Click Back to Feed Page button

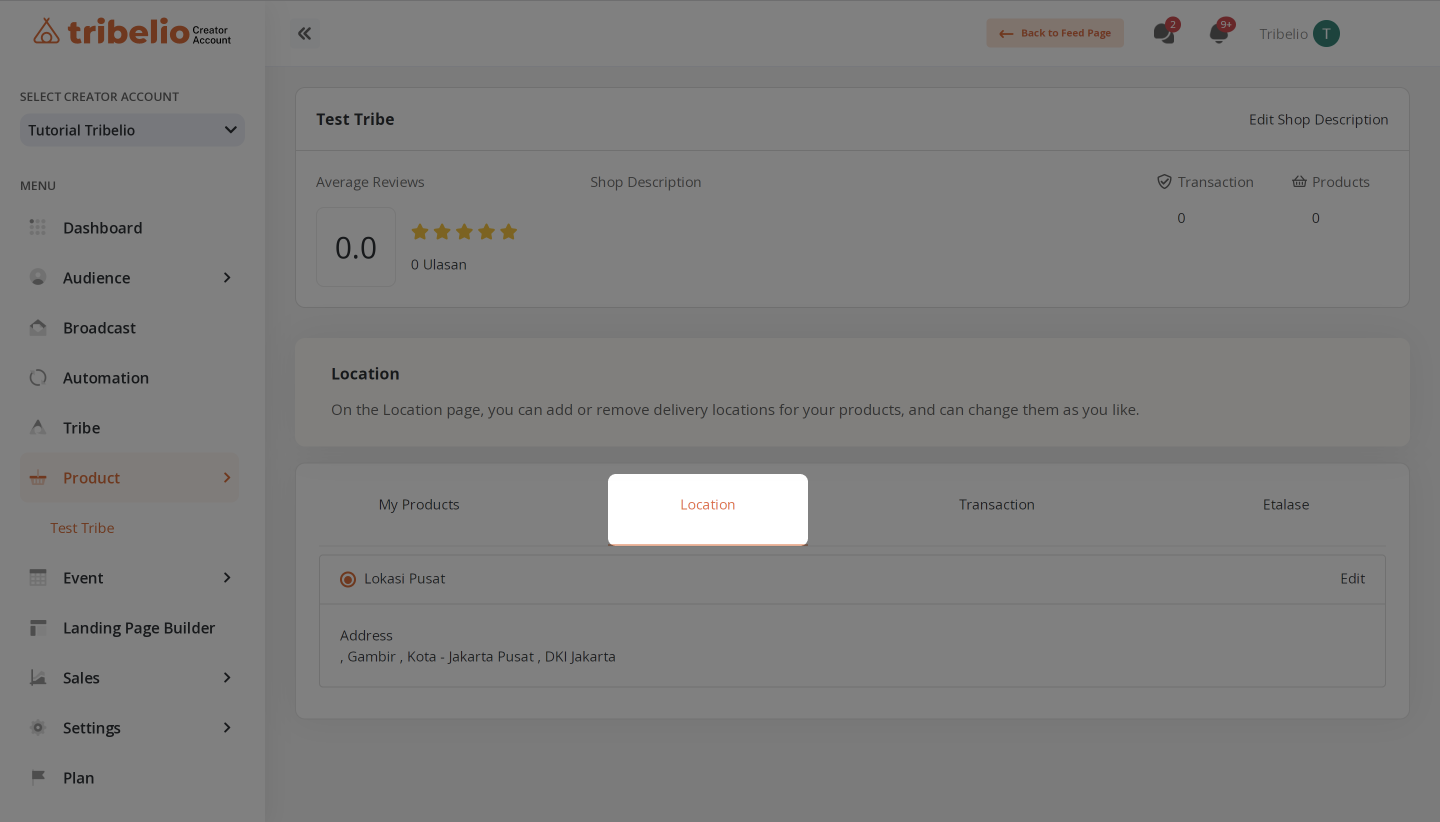(x=1055, y=33)
